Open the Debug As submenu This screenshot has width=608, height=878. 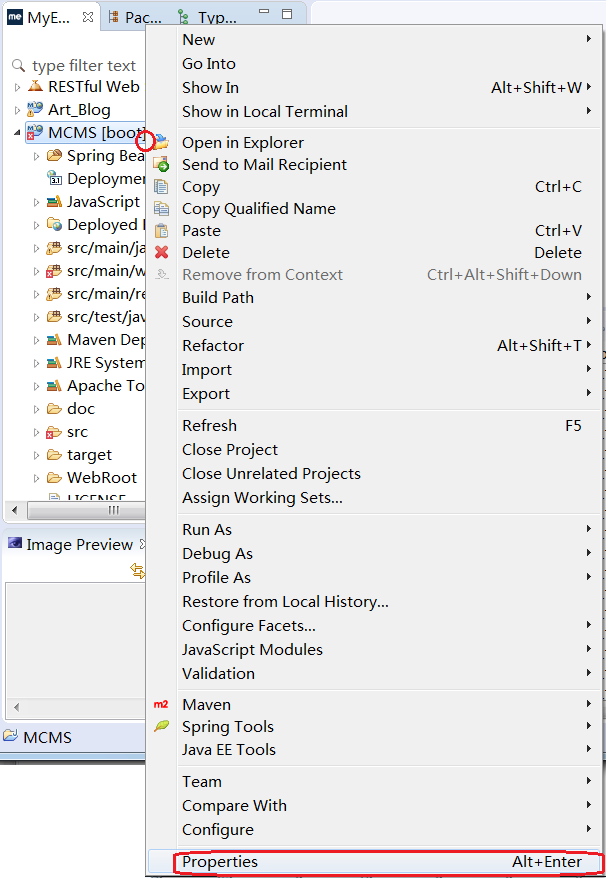(x=376, y=553)
